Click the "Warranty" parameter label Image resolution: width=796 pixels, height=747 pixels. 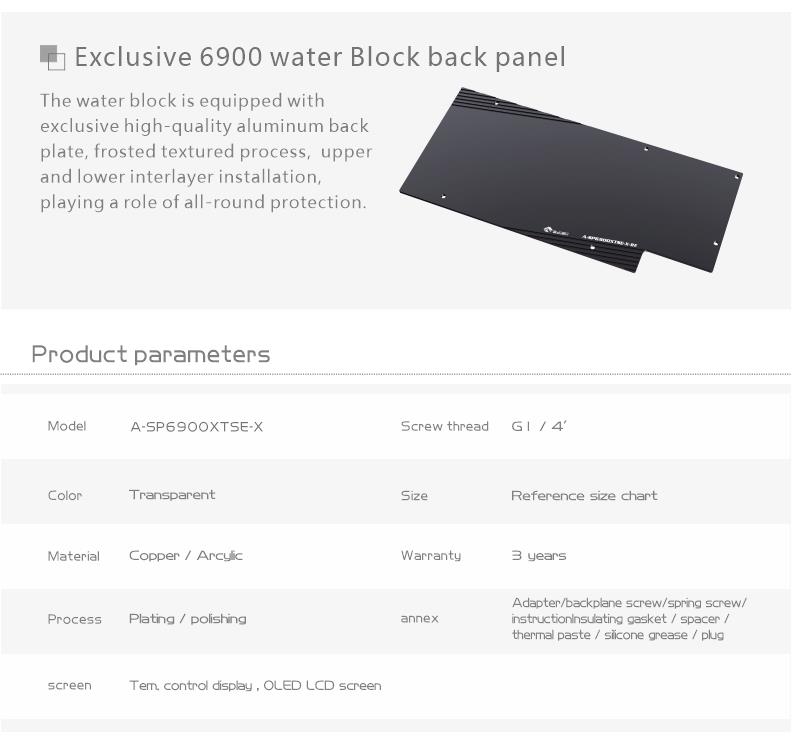(x=431, y=556)
